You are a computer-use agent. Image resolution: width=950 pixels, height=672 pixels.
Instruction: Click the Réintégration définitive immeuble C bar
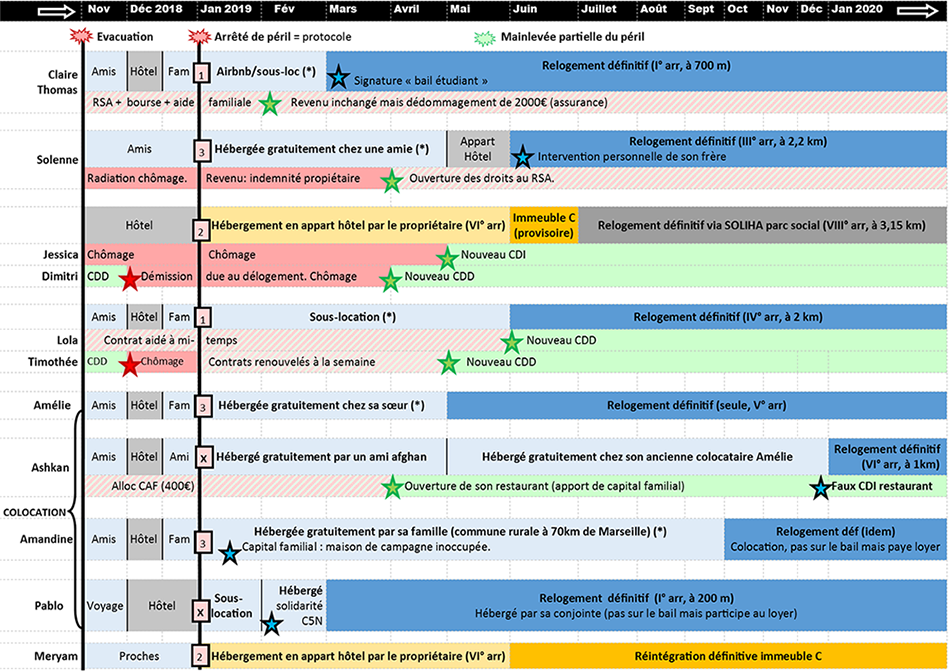click(728, 656)
